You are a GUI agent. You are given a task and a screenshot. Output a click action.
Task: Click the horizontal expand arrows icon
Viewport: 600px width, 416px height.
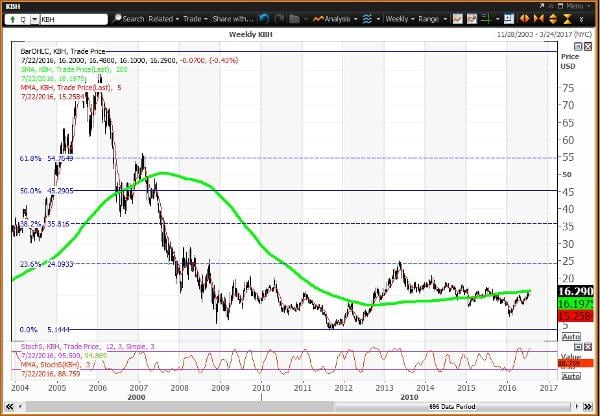(524, 19)
